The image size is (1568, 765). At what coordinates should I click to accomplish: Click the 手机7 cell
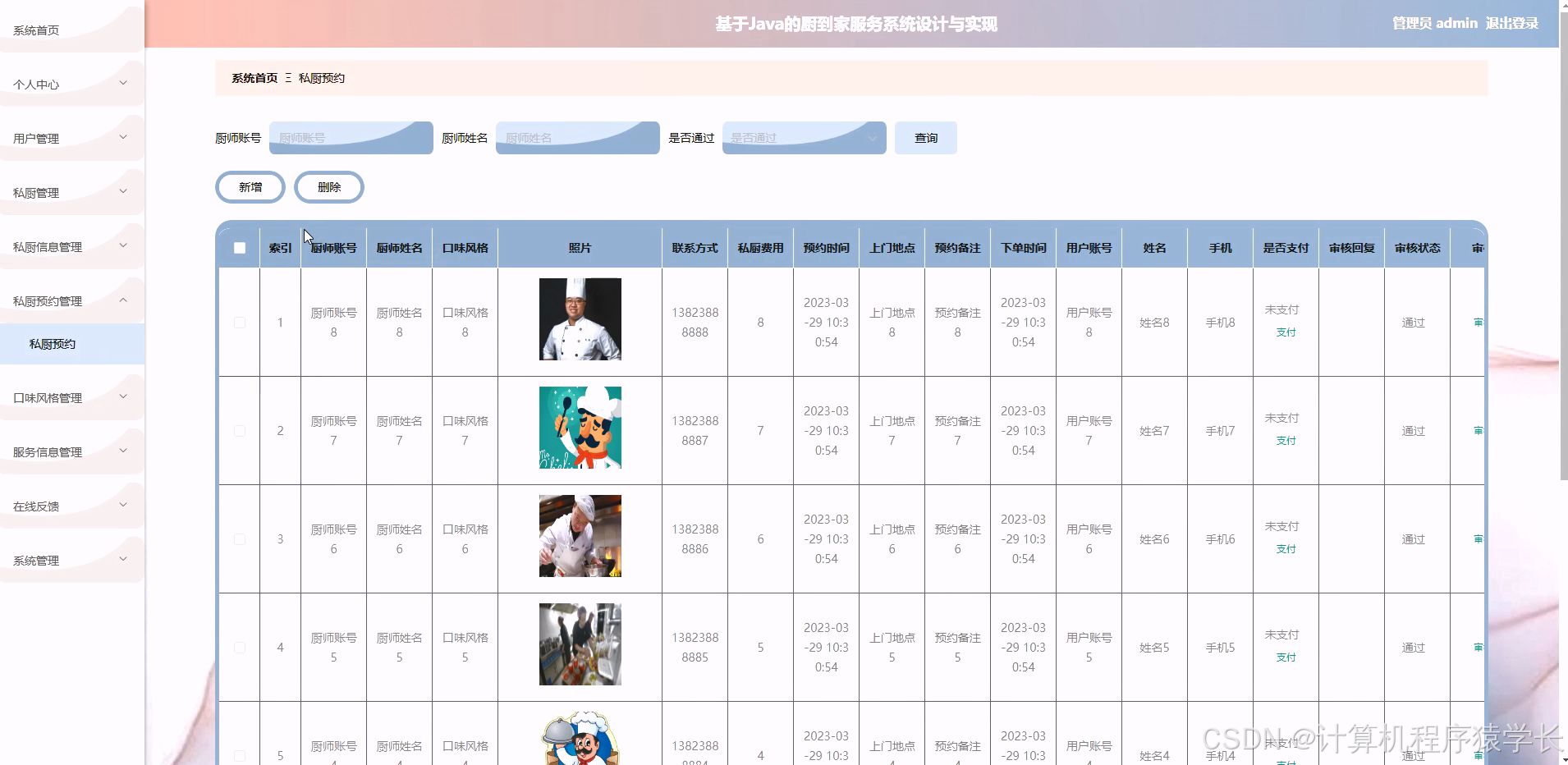[x=1220, y=431]
